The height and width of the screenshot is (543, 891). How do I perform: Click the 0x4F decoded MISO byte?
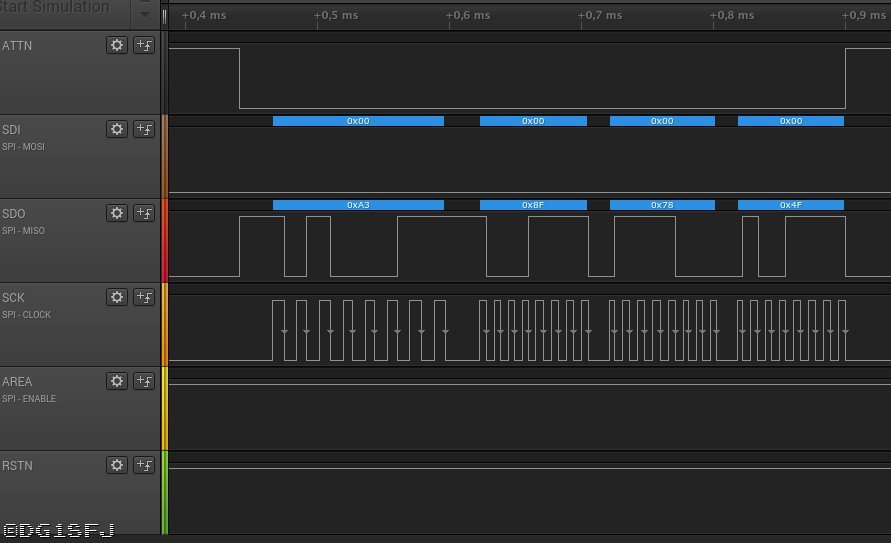tap(790, 205)
